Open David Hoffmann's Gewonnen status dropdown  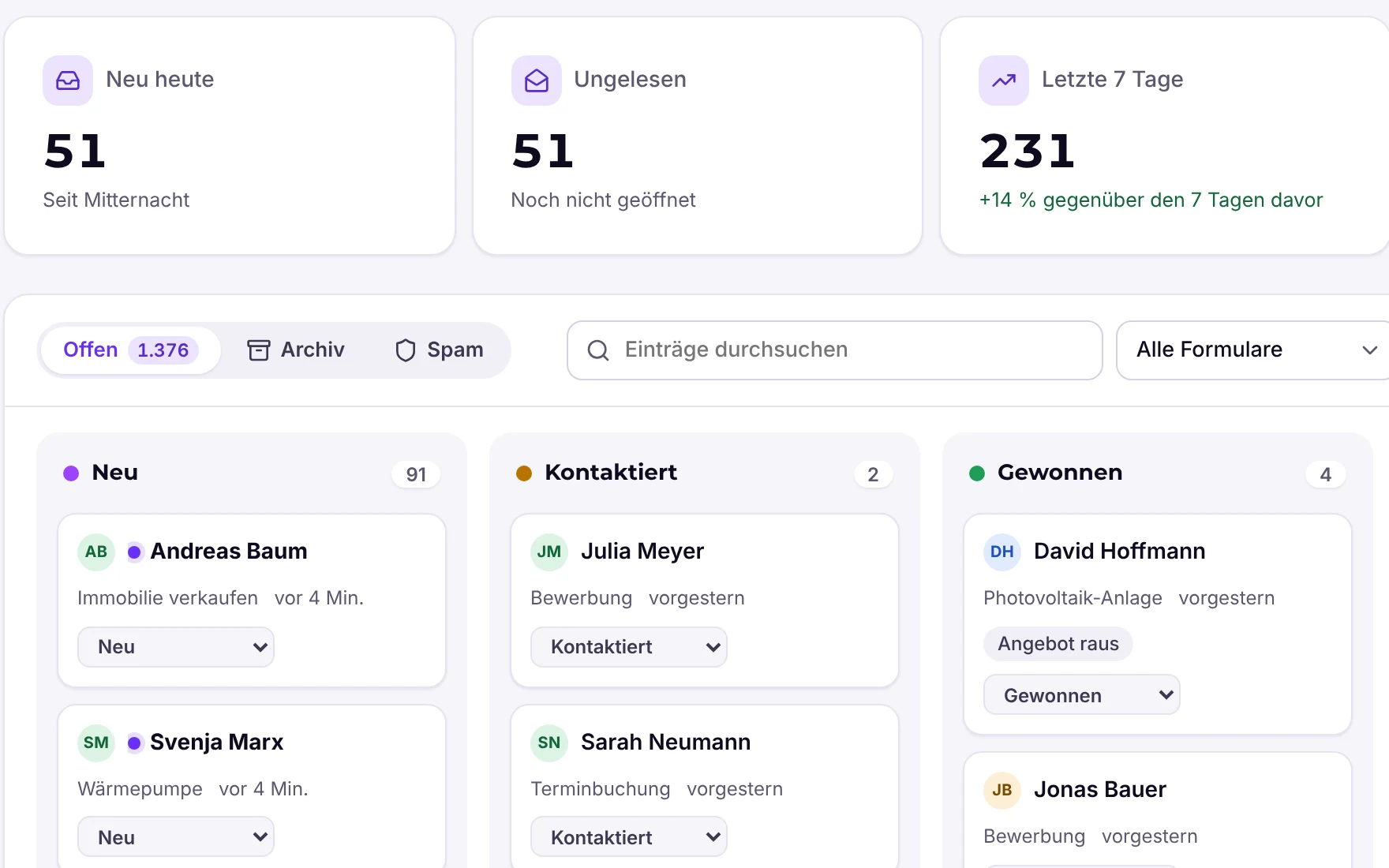pos(1082,694)
